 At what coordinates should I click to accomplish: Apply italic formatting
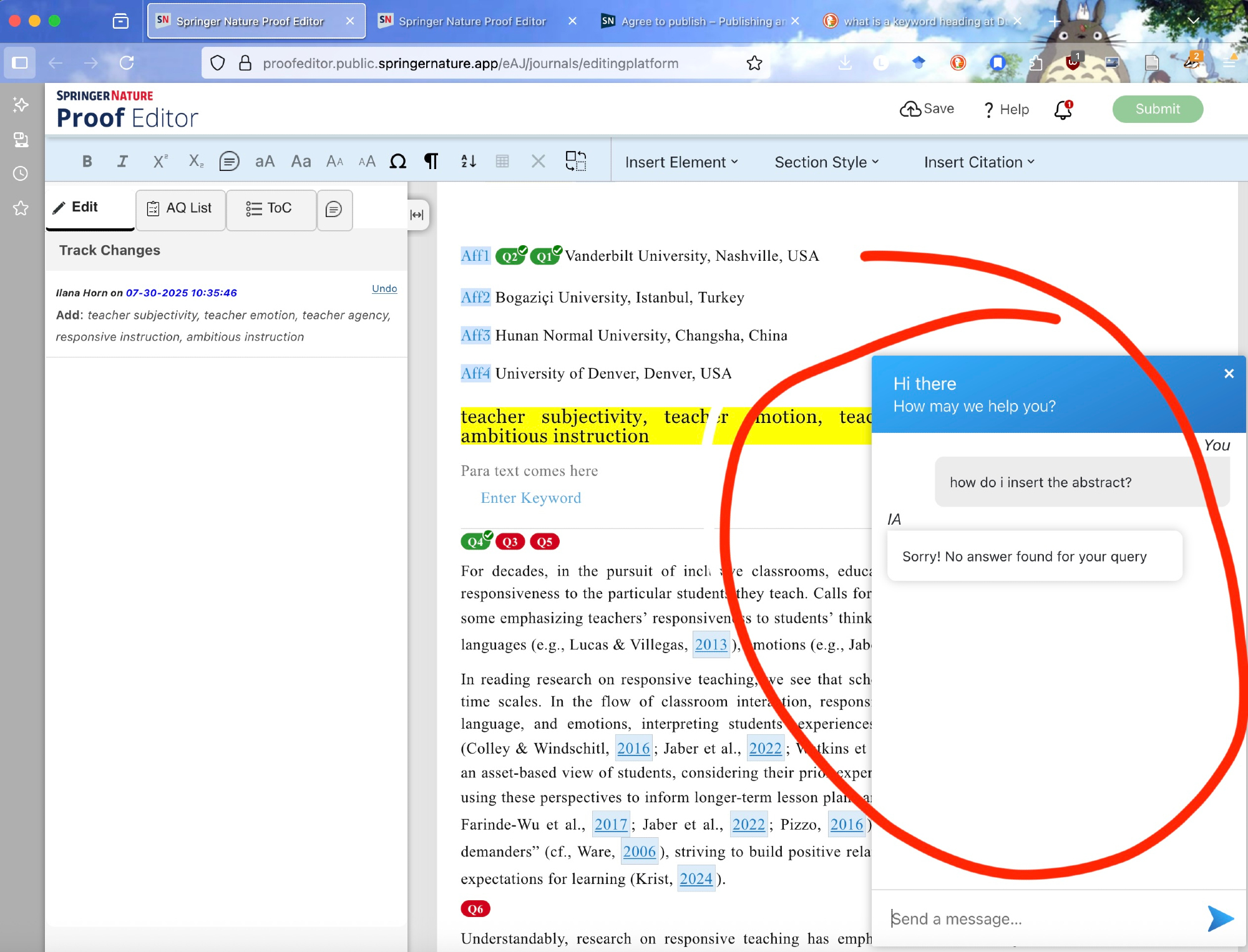(x=122, y=162)
